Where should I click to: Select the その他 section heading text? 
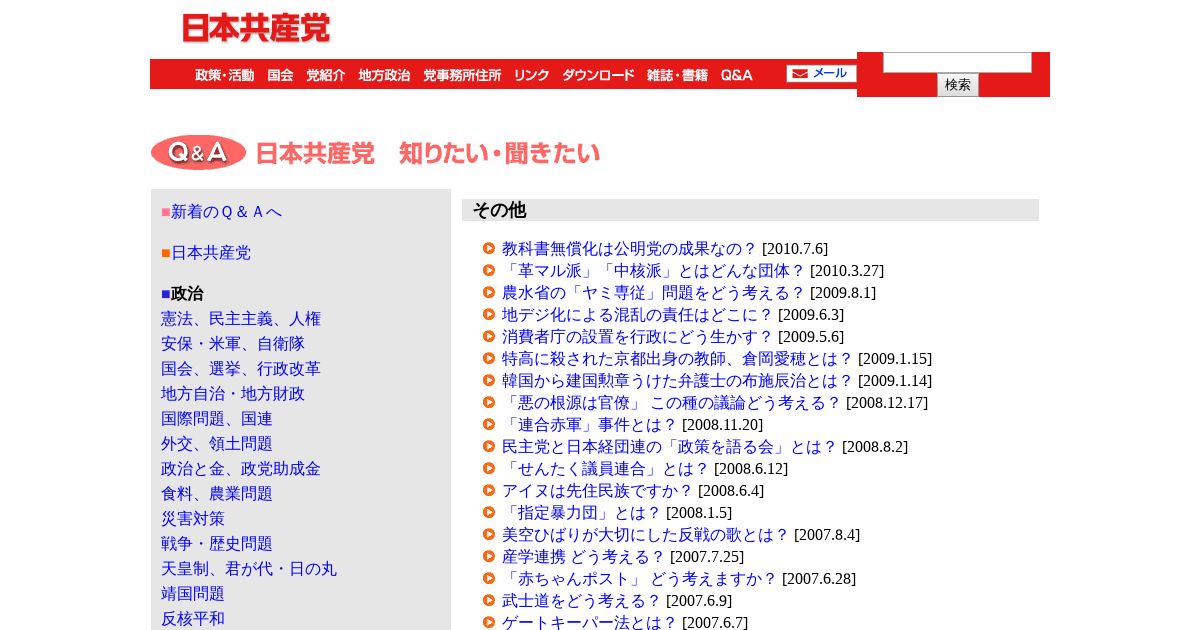499,210
